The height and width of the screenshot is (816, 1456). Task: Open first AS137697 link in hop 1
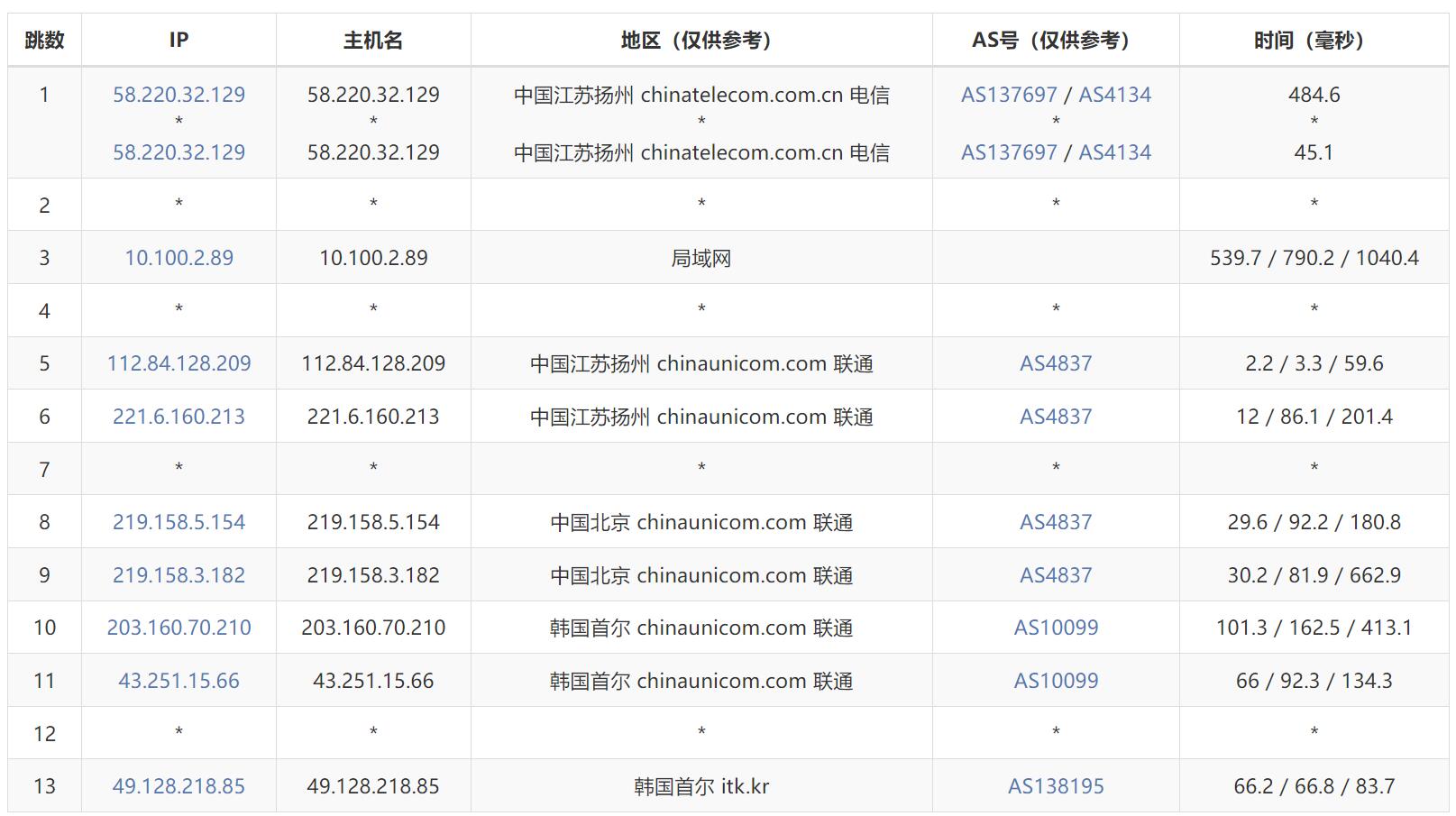[1009, 95]
